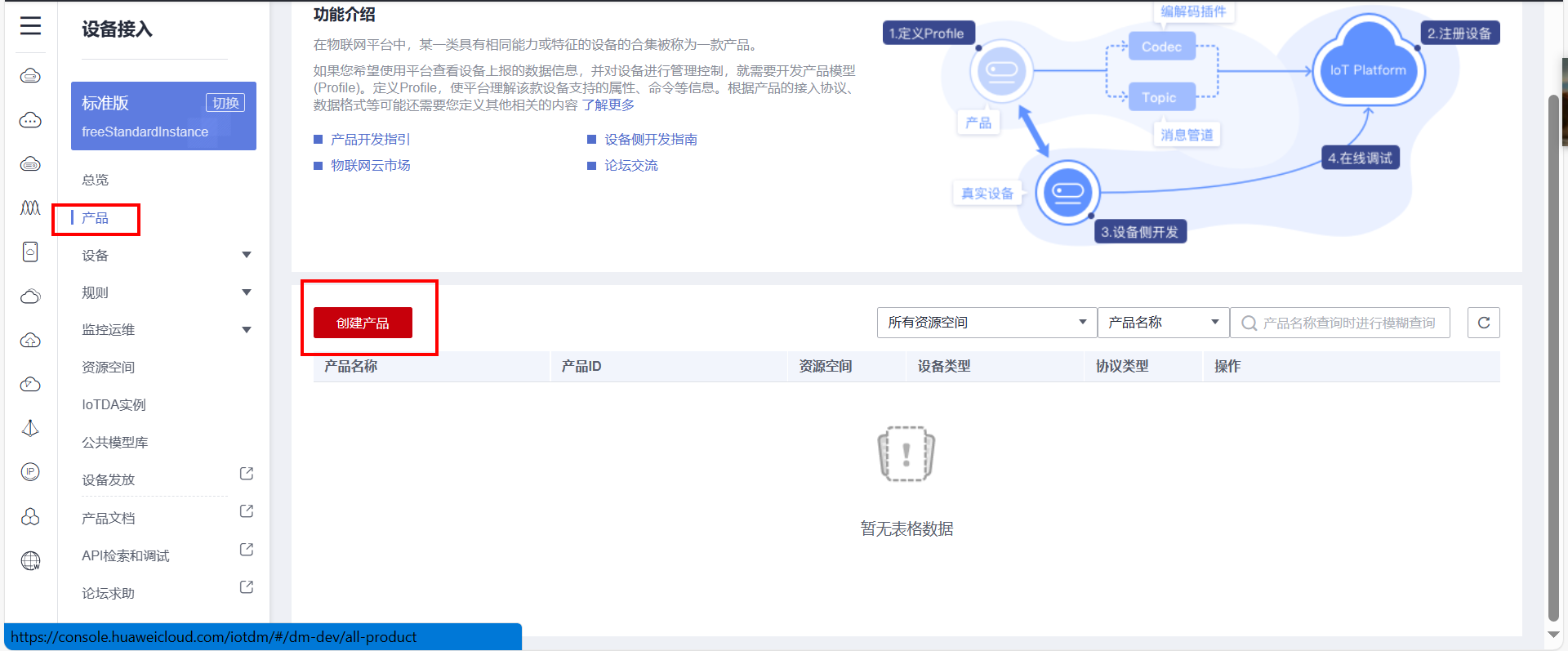Open the 产品开发指引 link

tap(371, 140)
